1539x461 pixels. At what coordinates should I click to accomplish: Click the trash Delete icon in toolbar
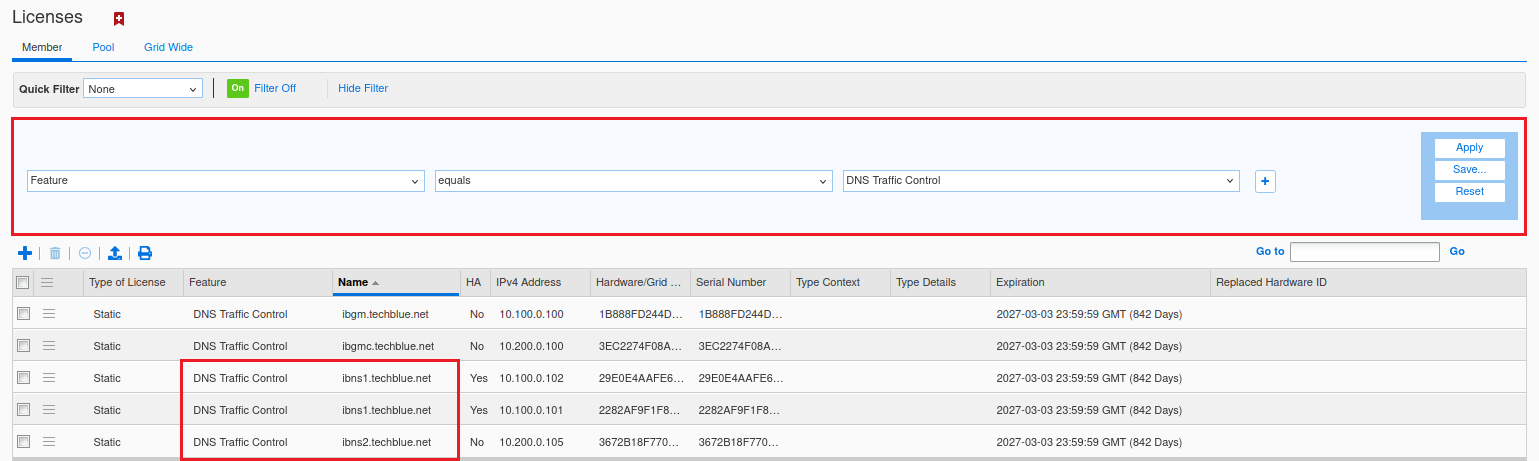click(55, 253)
